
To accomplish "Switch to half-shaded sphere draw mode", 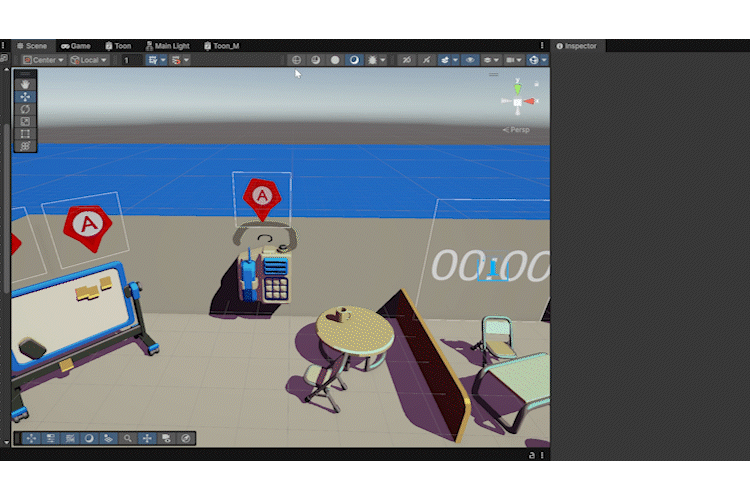I will [316, 60].
